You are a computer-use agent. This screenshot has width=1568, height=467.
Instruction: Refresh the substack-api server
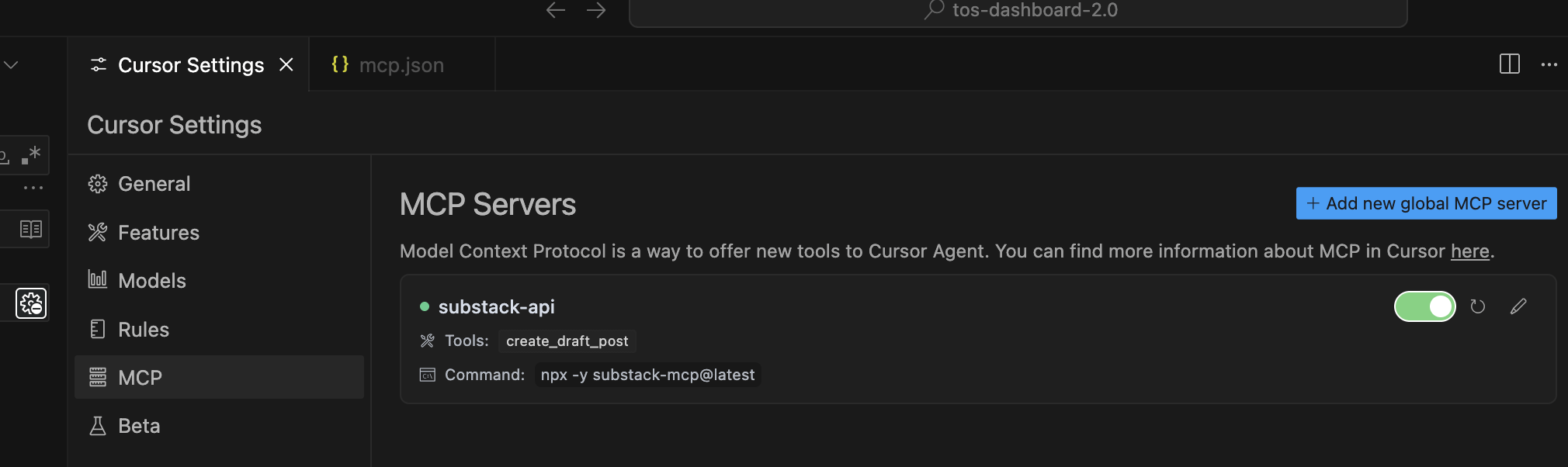pos(1477,306)
